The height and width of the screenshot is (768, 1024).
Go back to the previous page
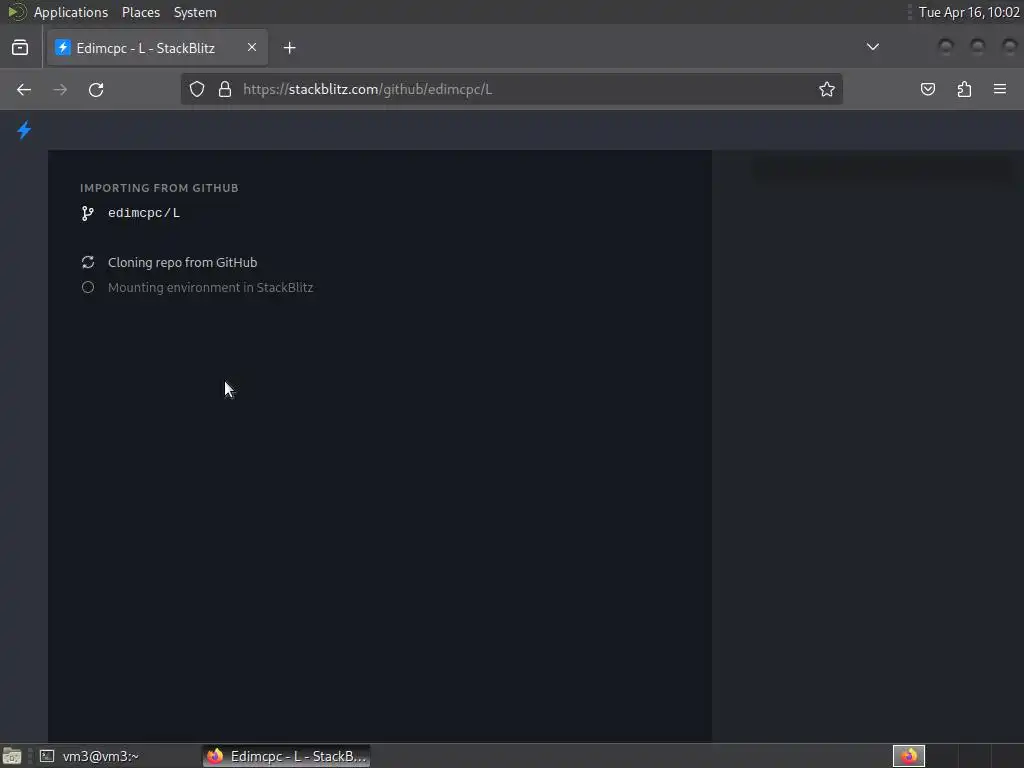click(24, 89)
